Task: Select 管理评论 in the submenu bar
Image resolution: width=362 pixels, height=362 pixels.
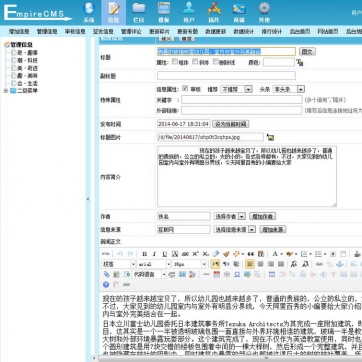Action: click(x=131, y=32)
